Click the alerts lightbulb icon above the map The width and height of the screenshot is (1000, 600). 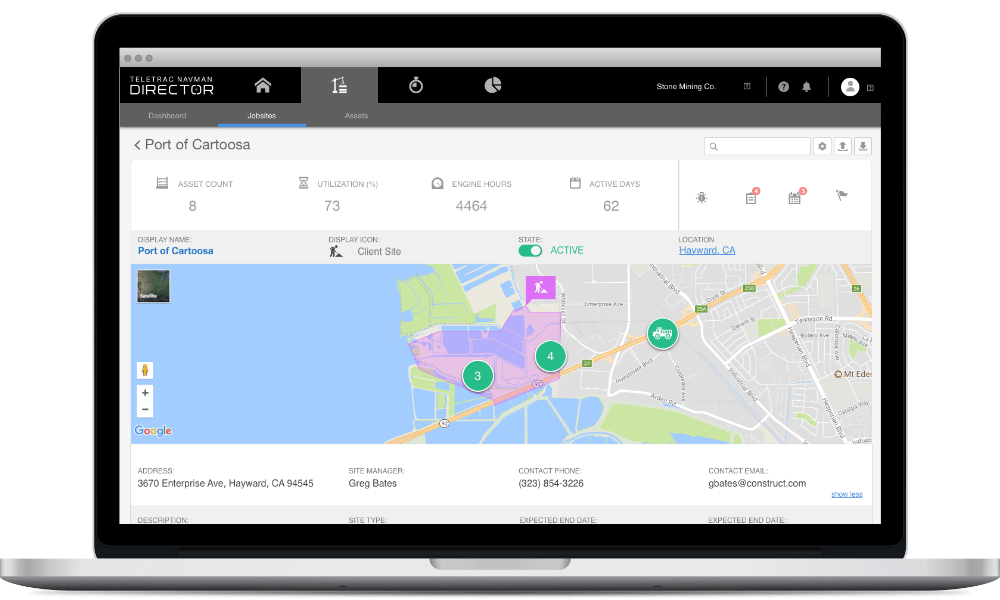702,198
